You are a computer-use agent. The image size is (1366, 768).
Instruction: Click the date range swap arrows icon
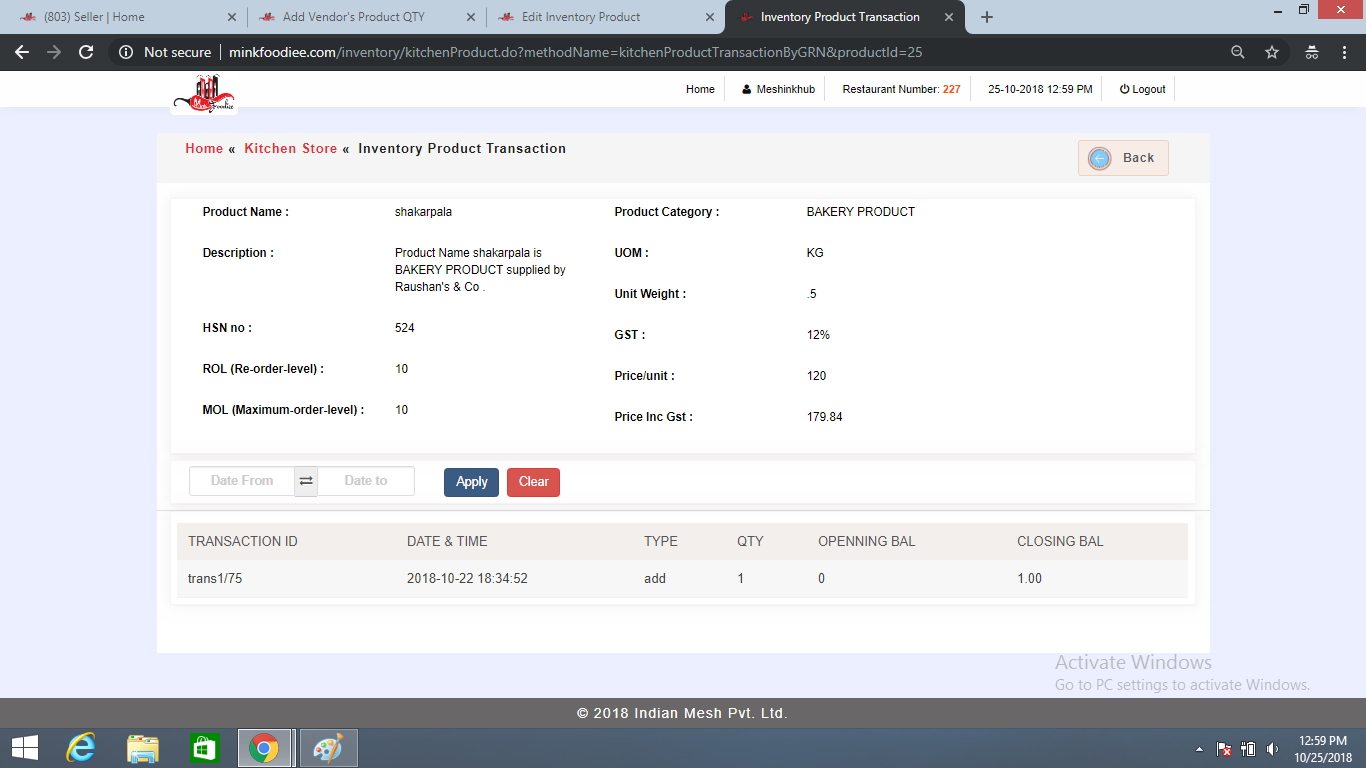(x=306, y=481)
